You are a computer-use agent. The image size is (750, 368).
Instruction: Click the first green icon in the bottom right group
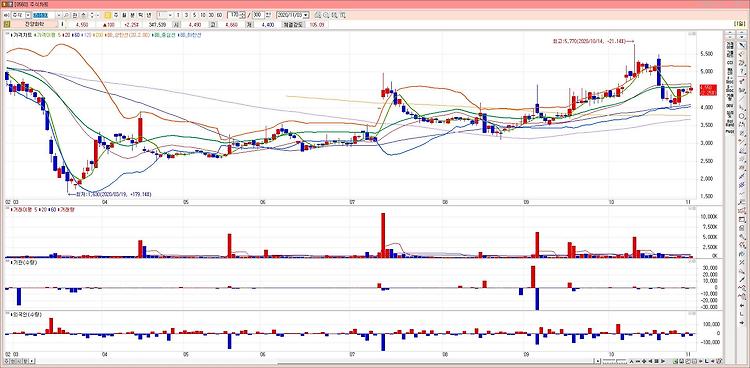pyautogui.click(x=675, y=361)
